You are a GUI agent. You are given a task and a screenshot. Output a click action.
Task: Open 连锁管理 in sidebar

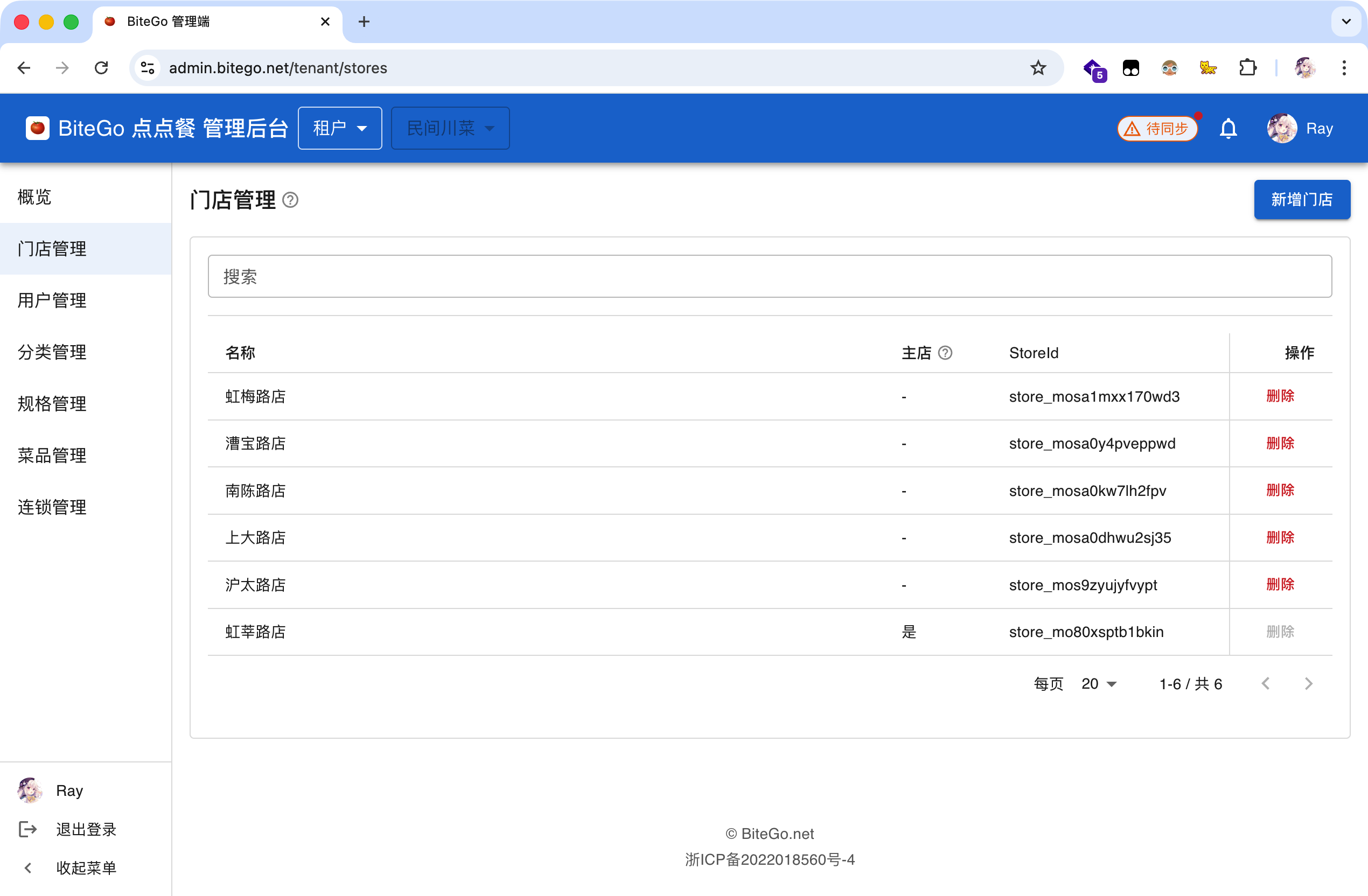tap(86, 507)
